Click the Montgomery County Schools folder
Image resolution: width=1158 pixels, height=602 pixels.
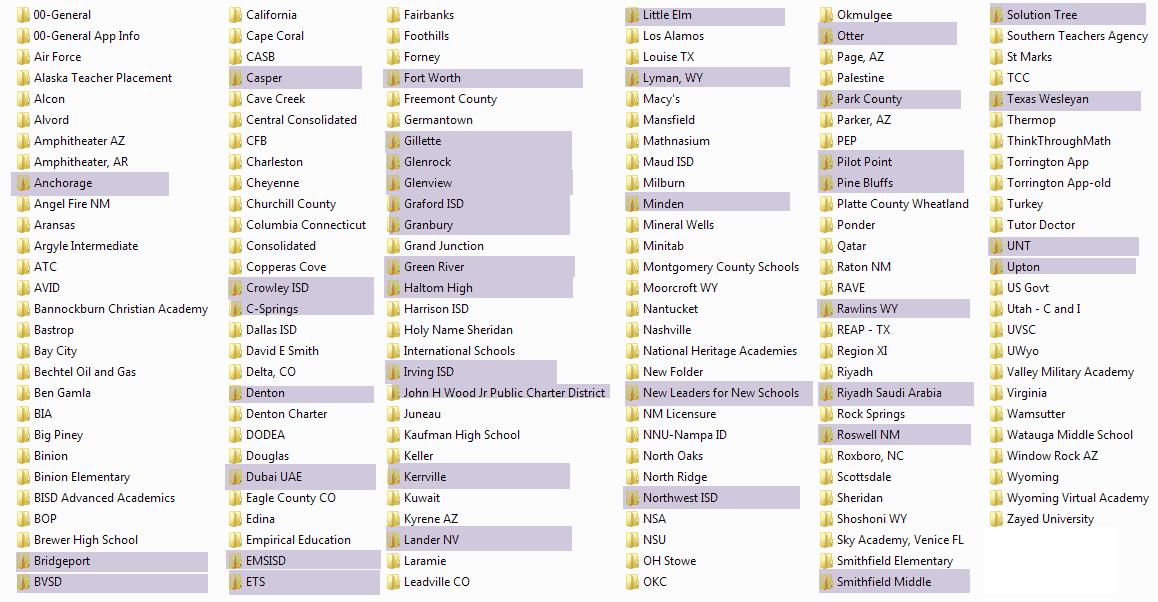click(x=720, y=267)
